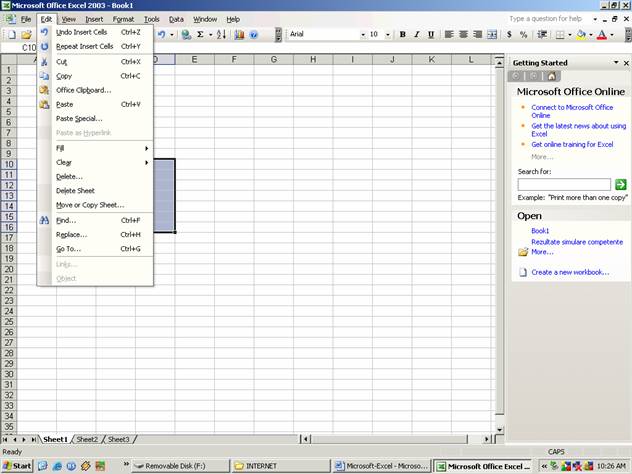632x474 pixels.
Task: Open Find from the Edit menu
Action: click(95, 220)
